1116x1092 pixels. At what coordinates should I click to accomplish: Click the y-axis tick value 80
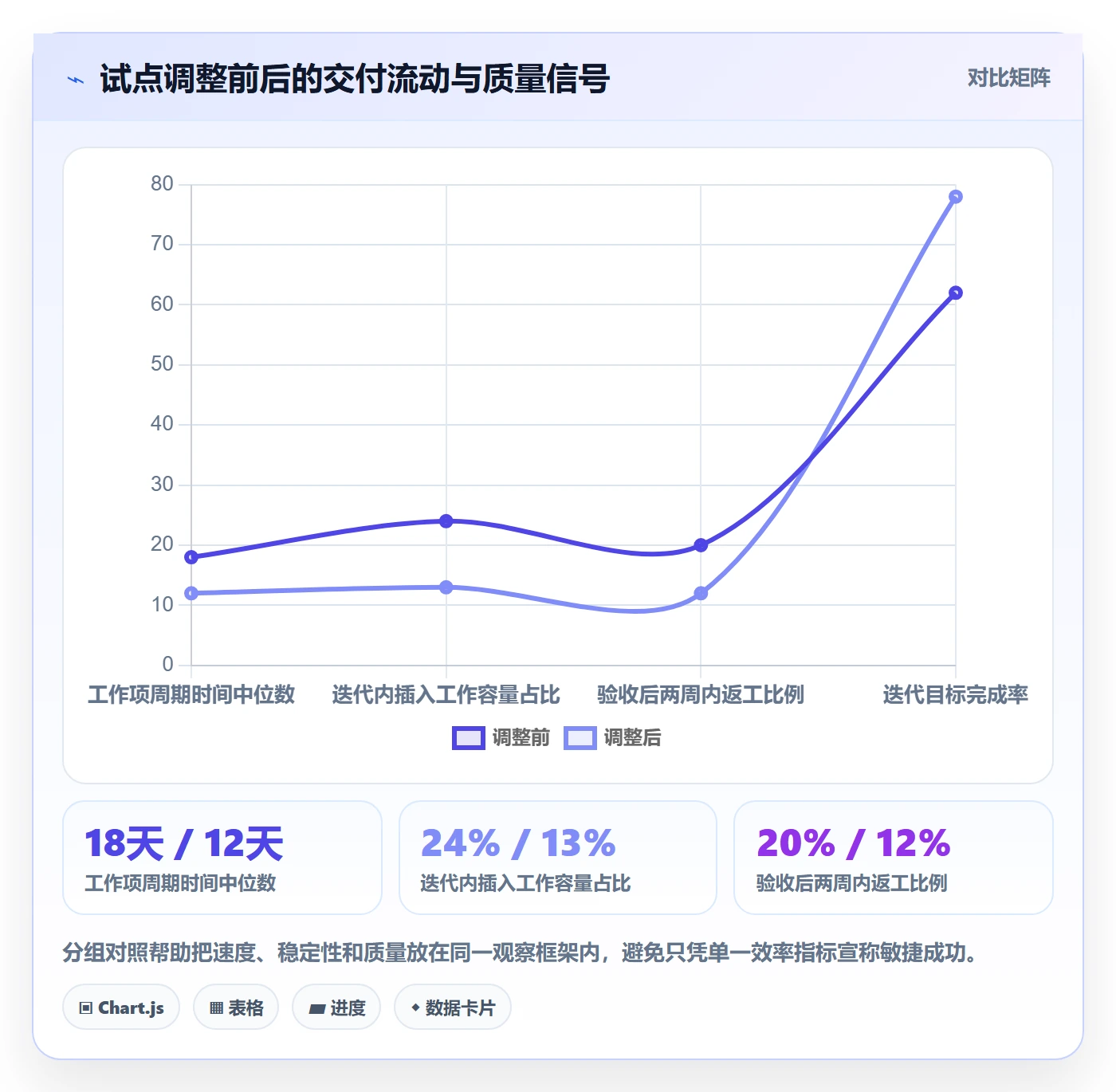(x=162, y=184)
